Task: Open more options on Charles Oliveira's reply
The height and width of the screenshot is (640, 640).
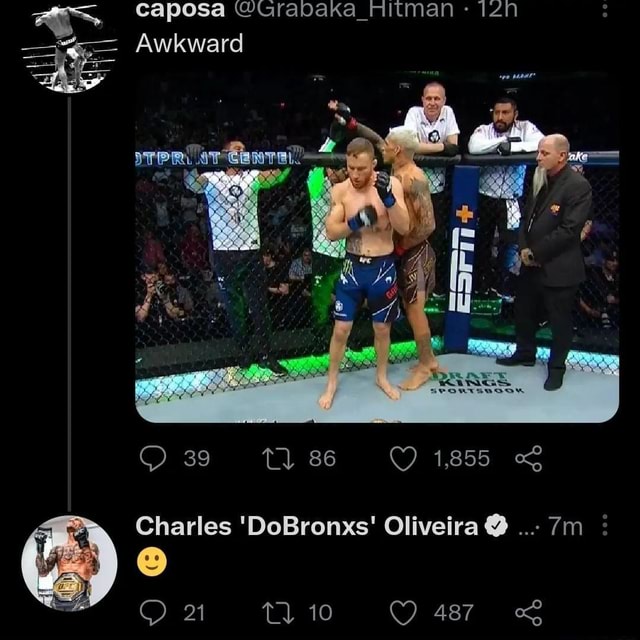Action: [x=605, y=525]
